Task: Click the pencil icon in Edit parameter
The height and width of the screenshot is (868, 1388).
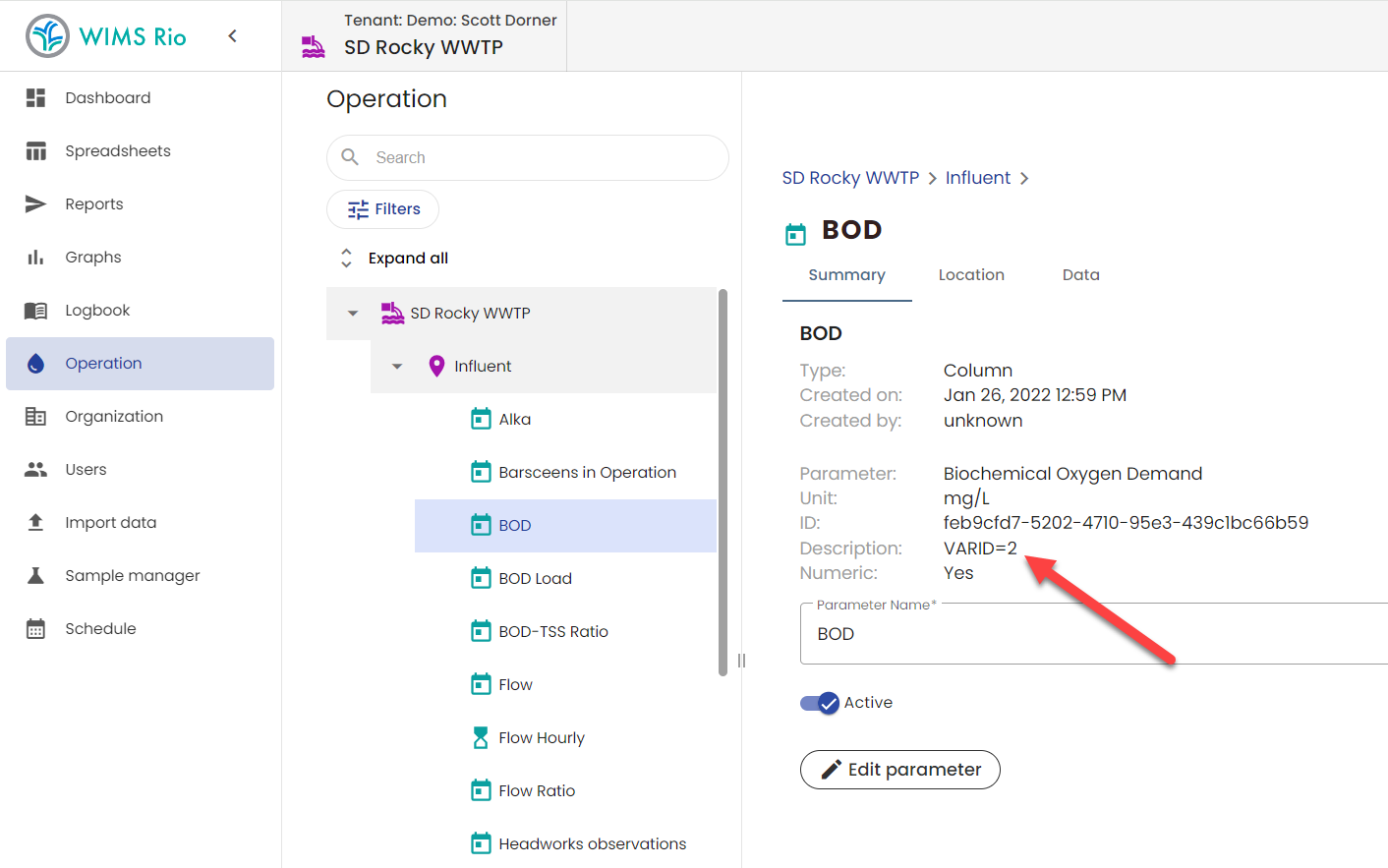Action: tap(832, 770)
